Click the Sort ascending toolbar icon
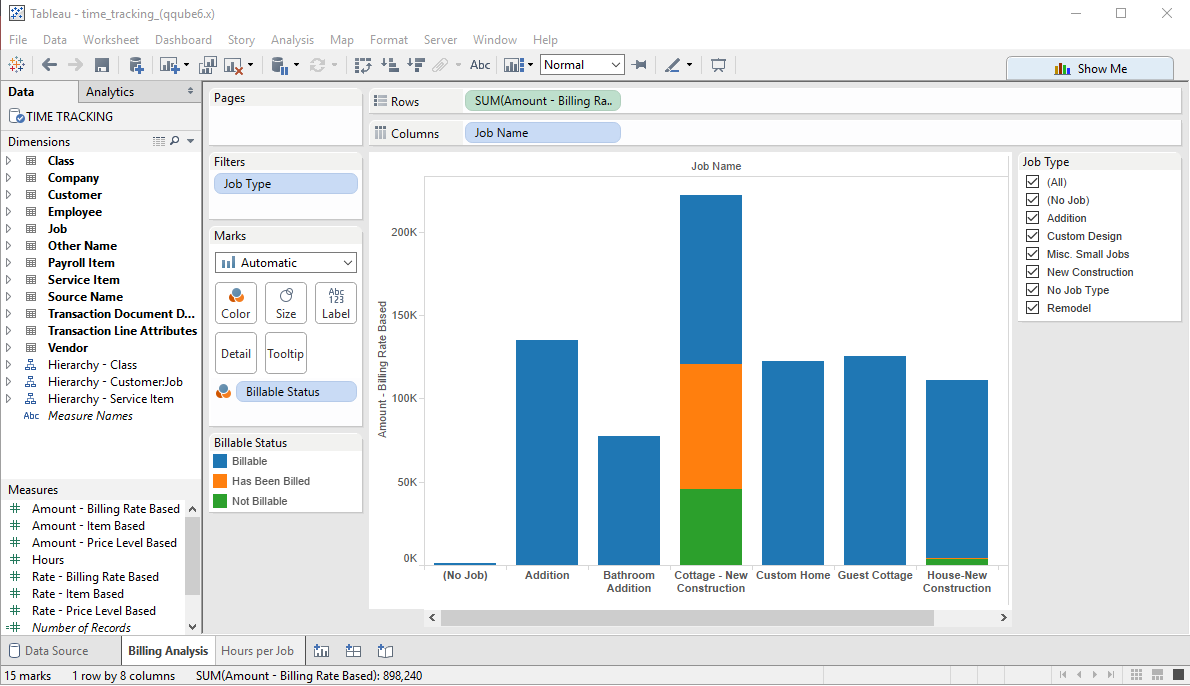 [390, 65]
